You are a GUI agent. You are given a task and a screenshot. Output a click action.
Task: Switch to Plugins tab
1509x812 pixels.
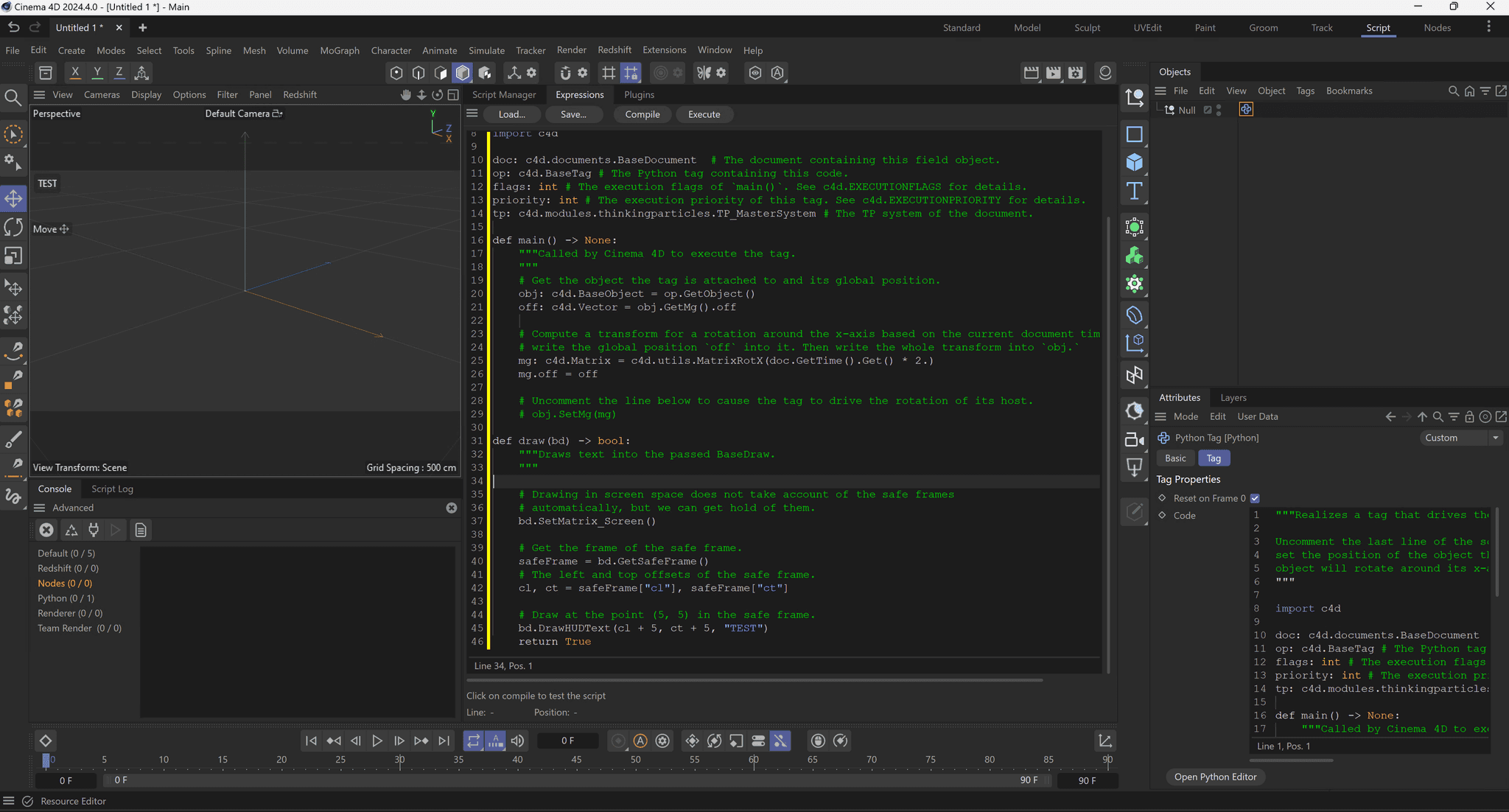[639, 94]
